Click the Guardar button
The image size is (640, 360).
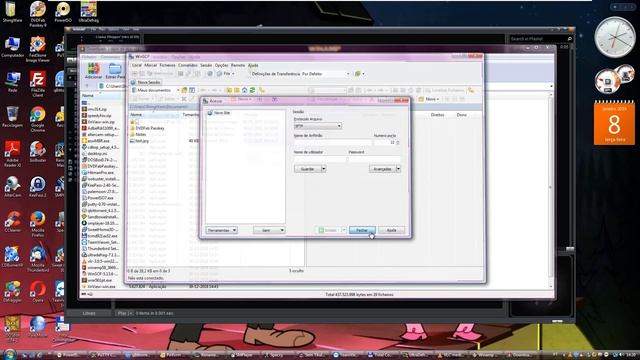click(307, 169)
